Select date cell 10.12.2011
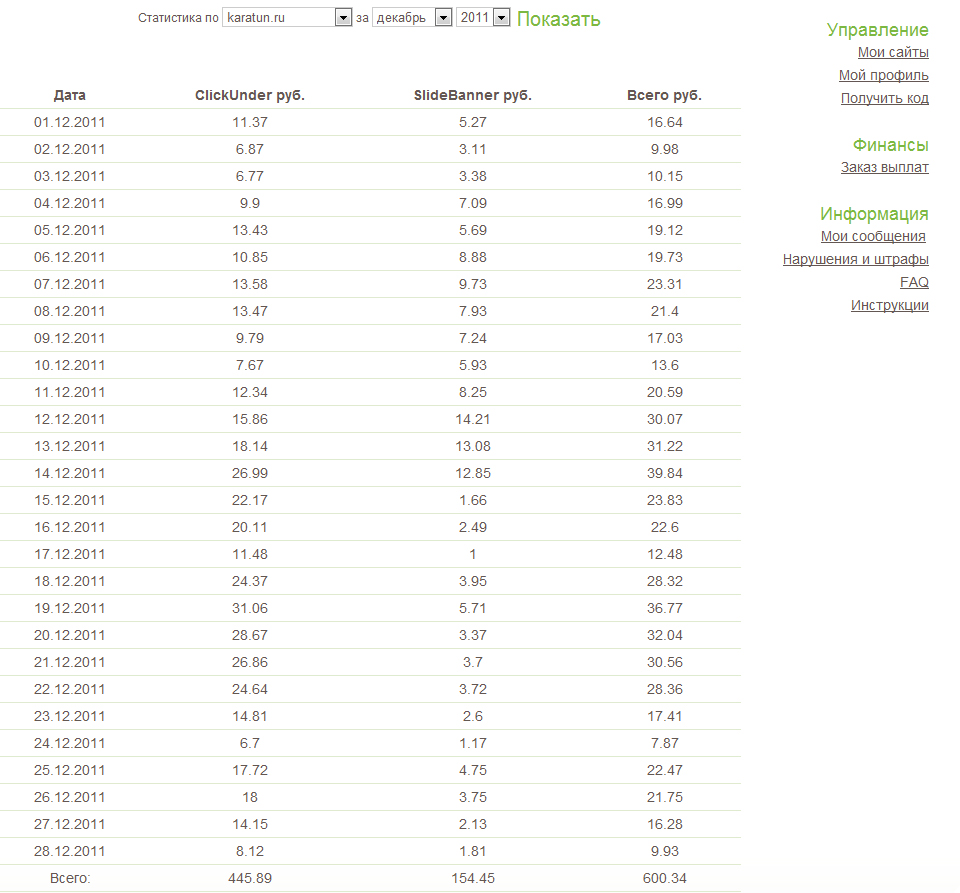This screenshot has height=893, width=960. pos(70,365)
